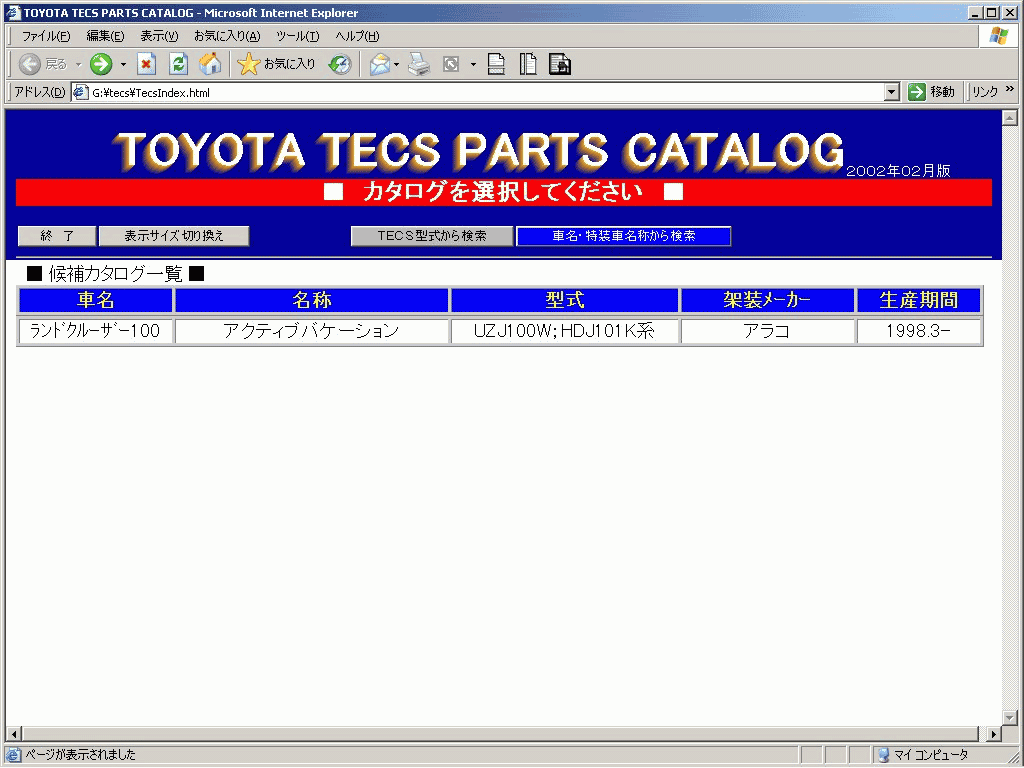Image resolution: width=1024 pixels, height=768 pixels.
Task: Click the greyed size toolbar icon
Action: 451,64
